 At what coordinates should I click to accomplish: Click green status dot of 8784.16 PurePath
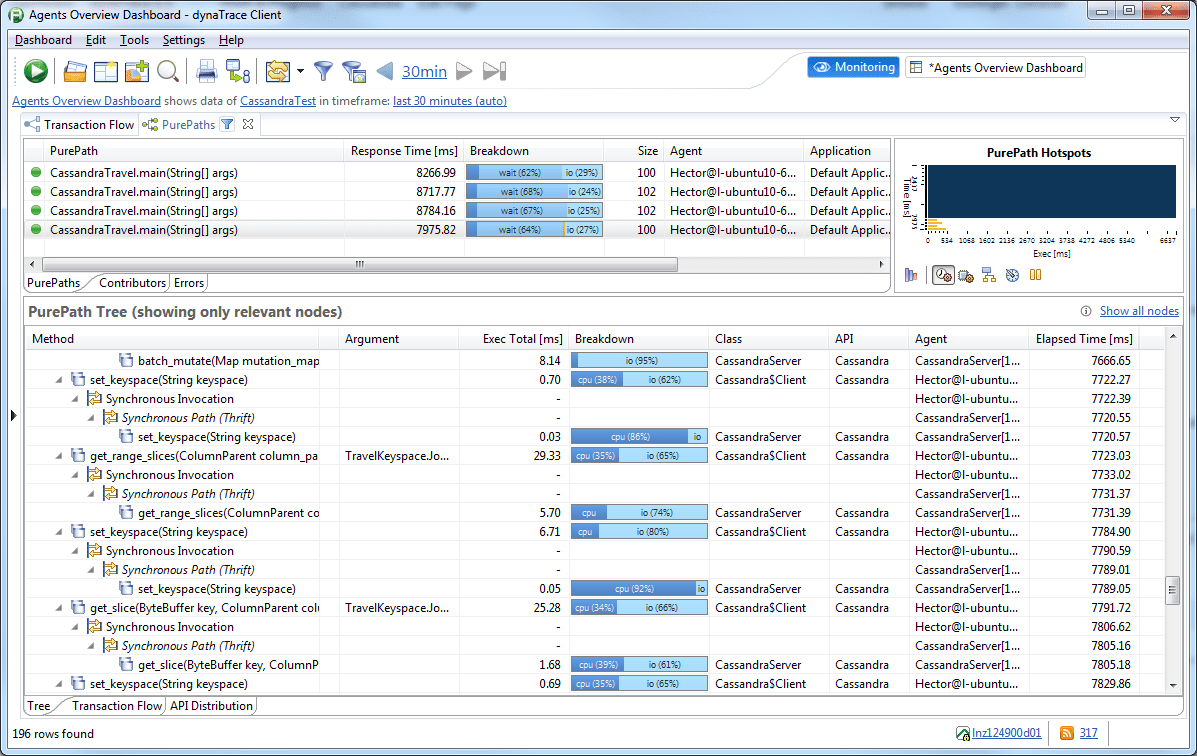click(36, 211)
